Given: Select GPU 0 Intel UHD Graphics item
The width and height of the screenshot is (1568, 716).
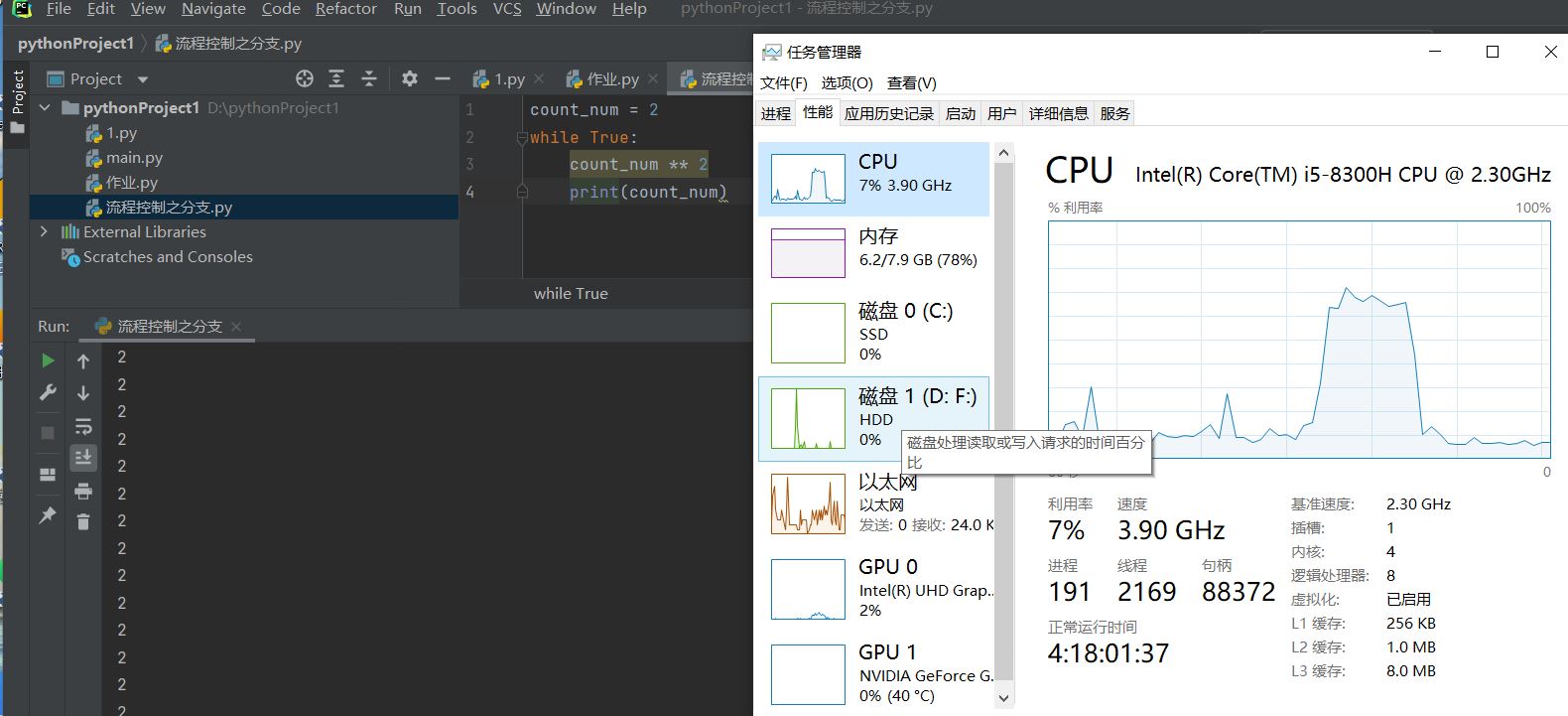Looking at the screenshot, I should (874, 588).
